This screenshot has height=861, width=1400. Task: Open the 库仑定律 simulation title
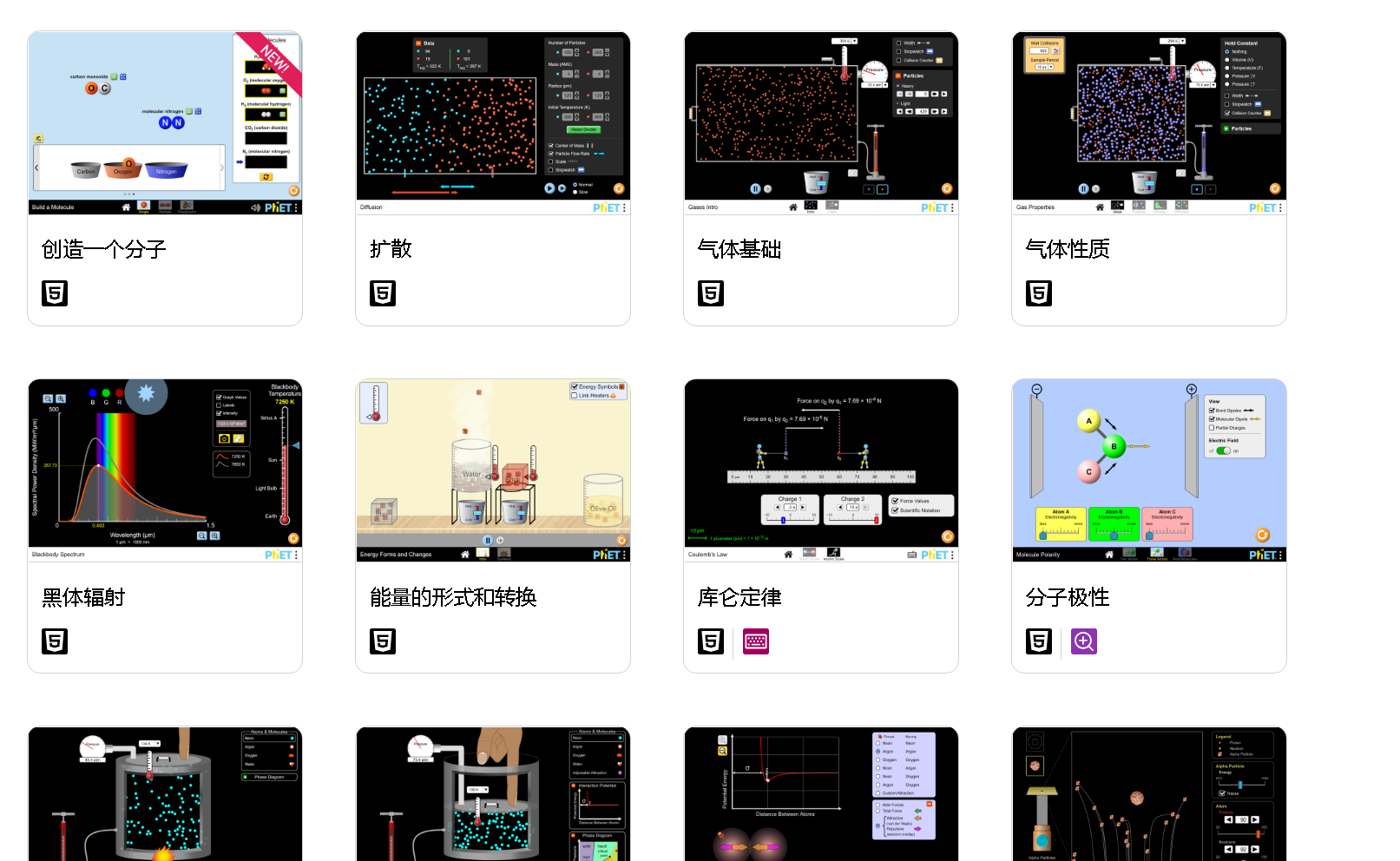click(739, 597)
